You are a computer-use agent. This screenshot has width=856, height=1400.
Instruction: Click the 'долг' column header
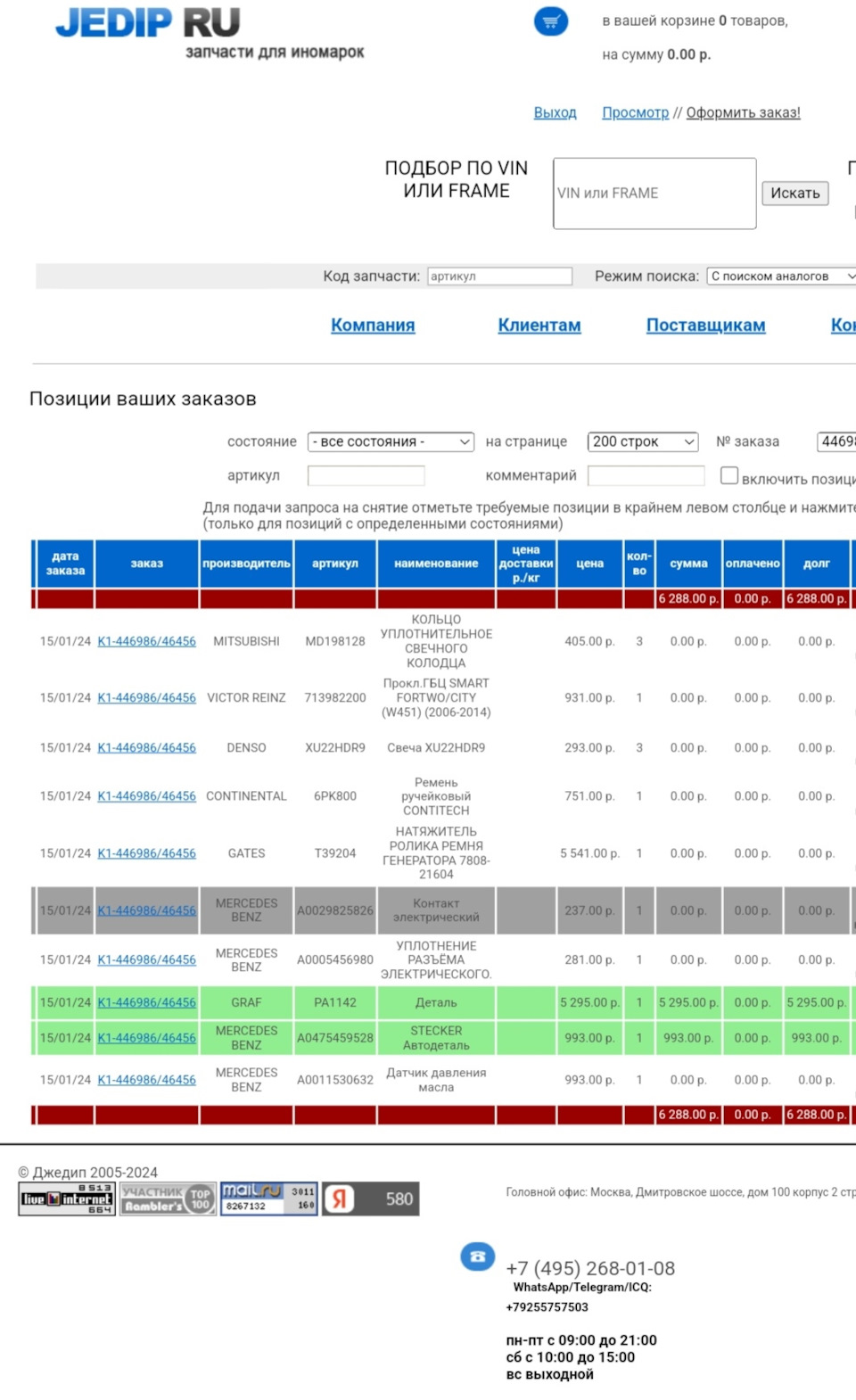pos(817,564)
